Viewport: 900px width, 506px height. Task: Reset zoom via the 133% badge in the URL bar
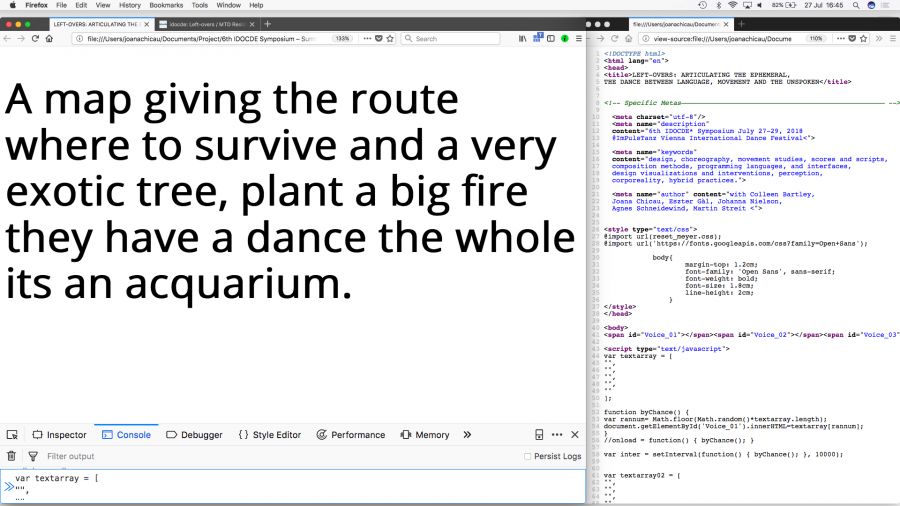coord(342,38)
